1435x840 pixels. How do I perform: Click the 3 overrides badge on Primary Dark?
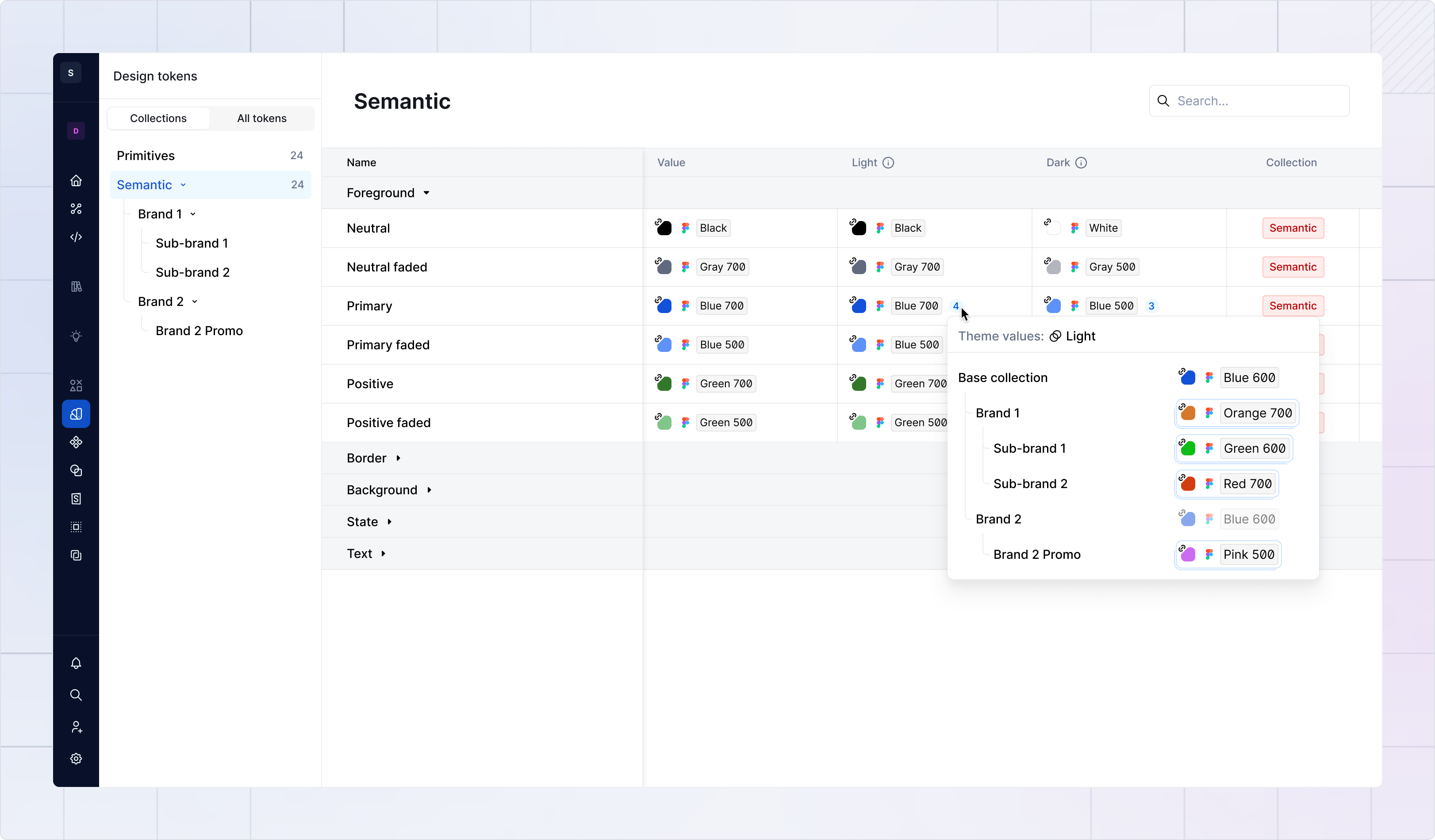[x=1151, y=306]
